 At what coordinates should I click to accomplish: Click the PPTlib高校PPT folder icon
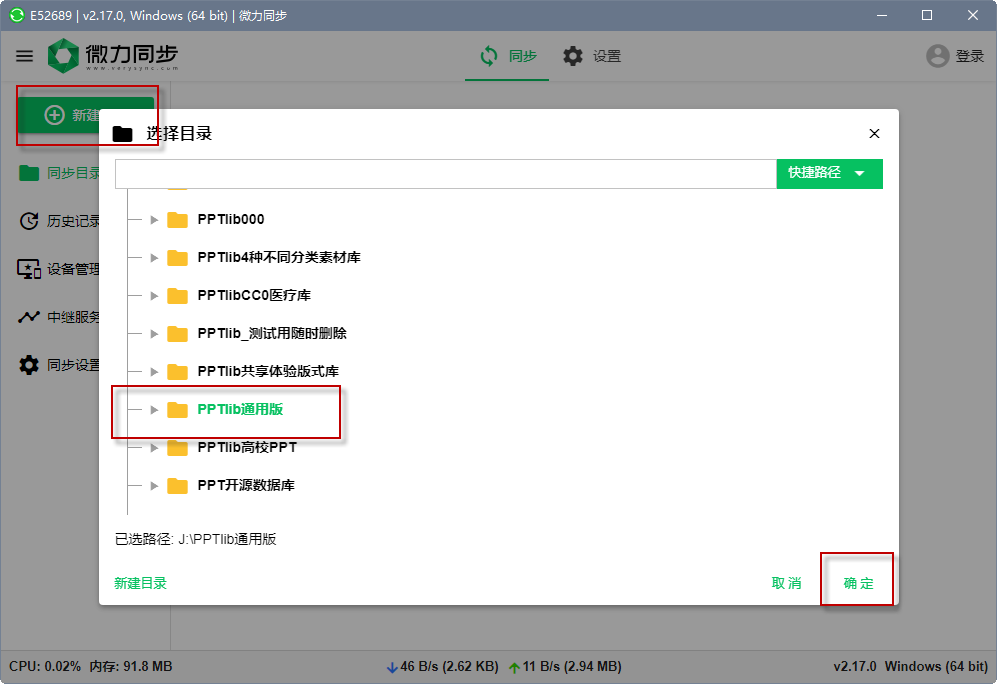[177, 448]
